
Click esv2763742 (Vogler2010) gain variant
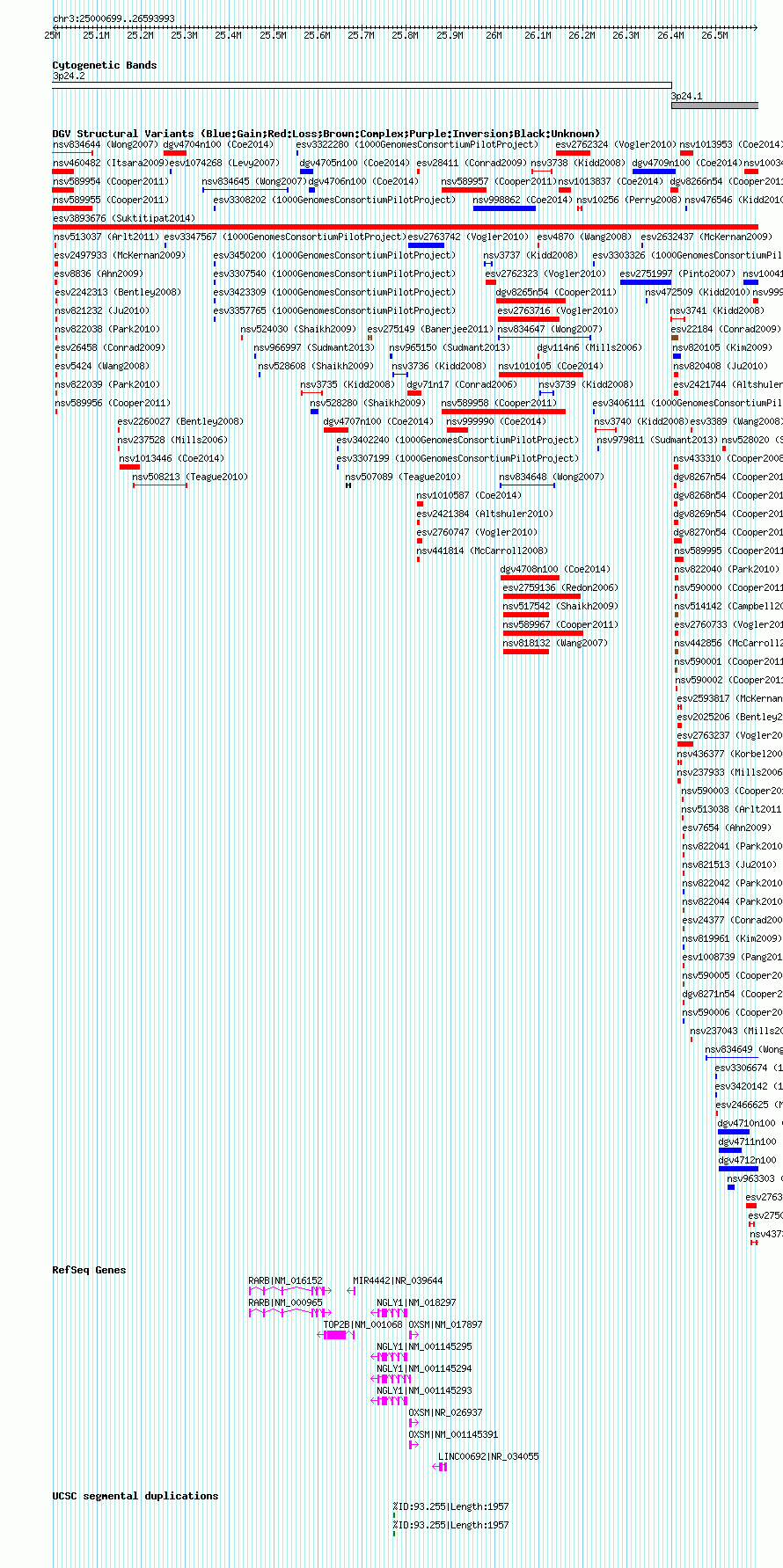tap(426, 245)
